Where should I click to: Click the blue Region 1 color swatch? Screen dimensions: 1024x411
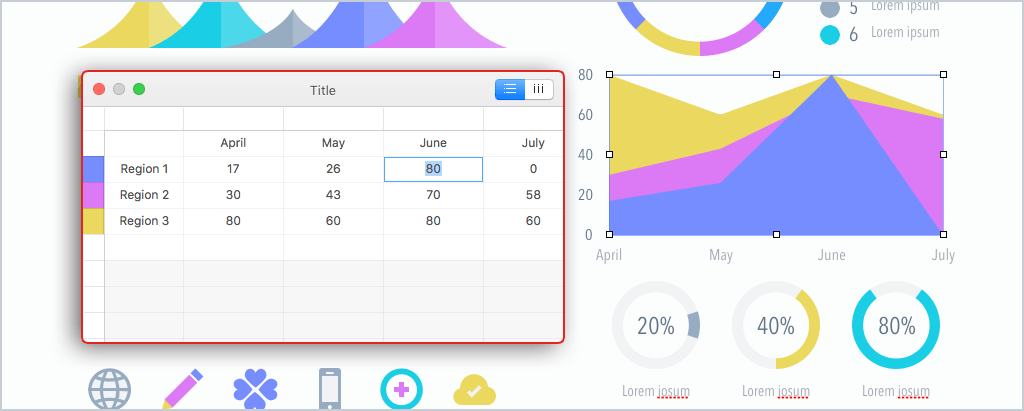93,169
